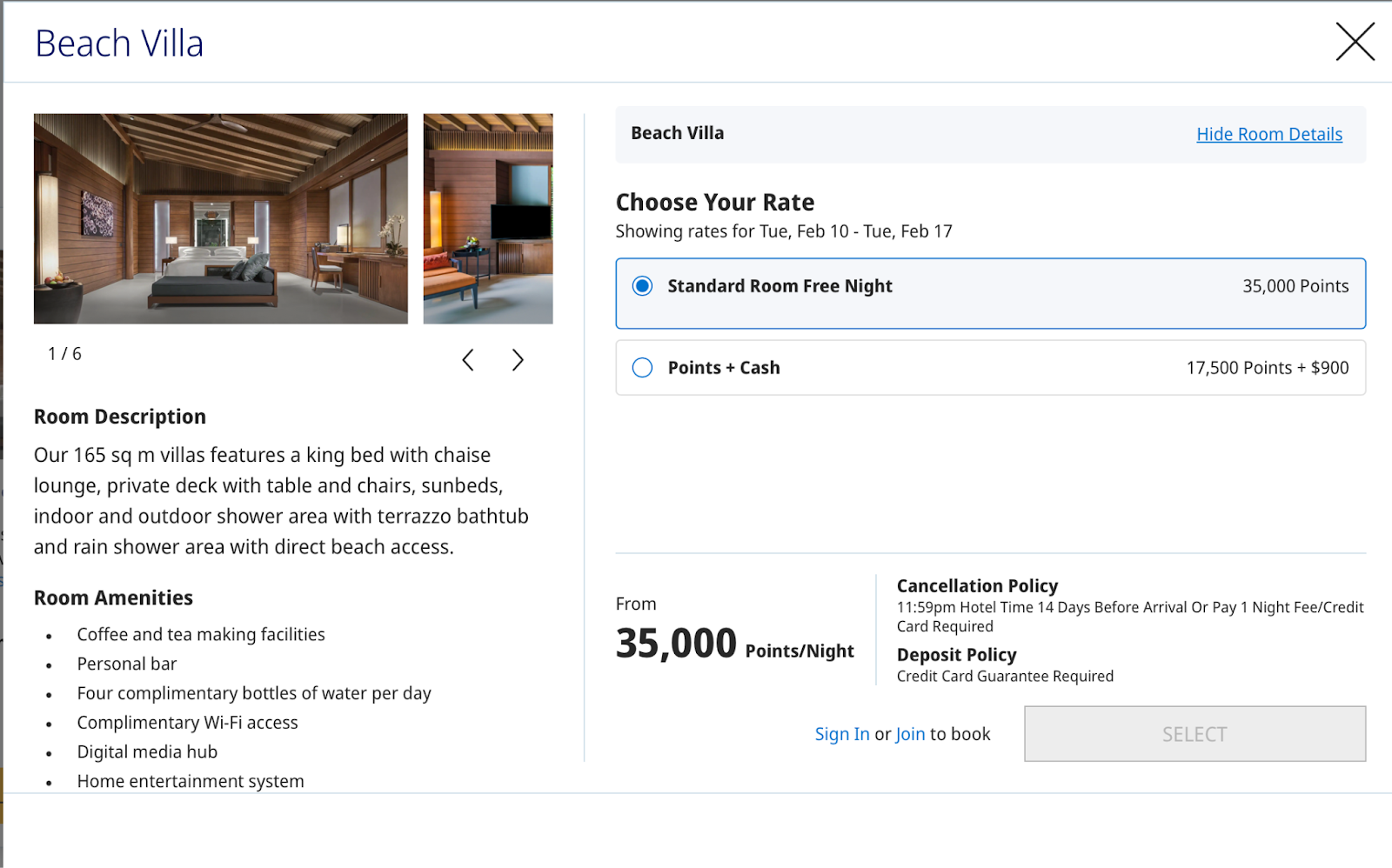Screen dimensions: 1392x868
Task: Click the 1 / 6 photo counter
Action: coord(64,354)
